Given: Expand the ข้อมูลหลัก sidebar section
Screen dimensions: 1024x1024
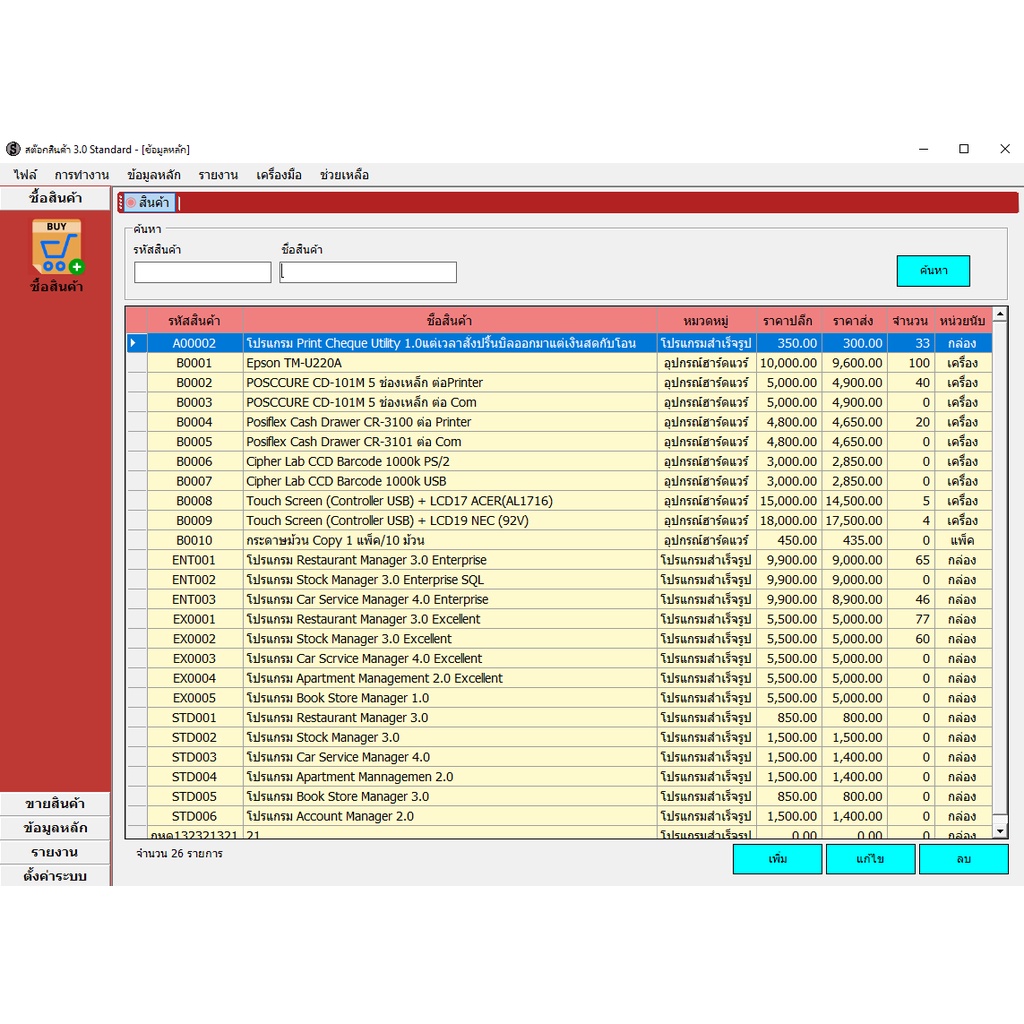Looking at the screenshot, I should point(56,828).
